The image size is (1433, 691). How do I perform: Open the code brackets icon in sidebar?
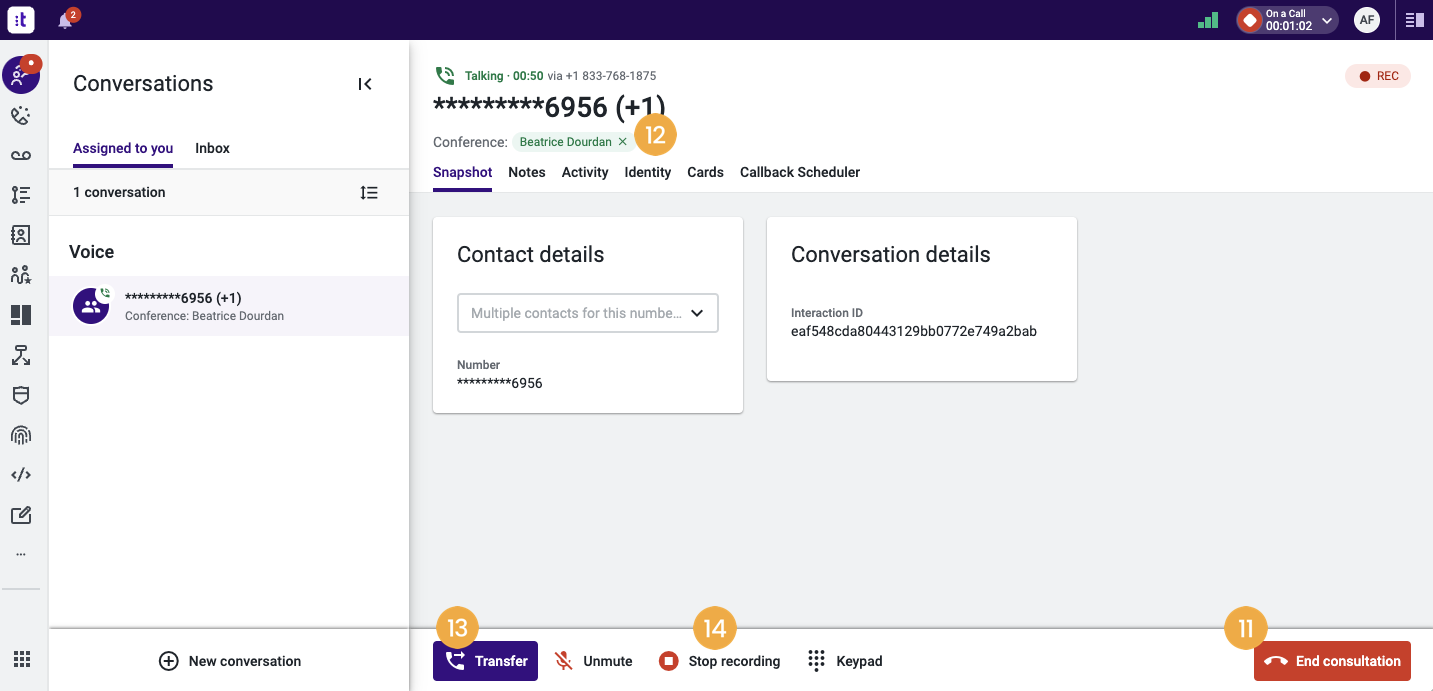(x=21, y=475)
